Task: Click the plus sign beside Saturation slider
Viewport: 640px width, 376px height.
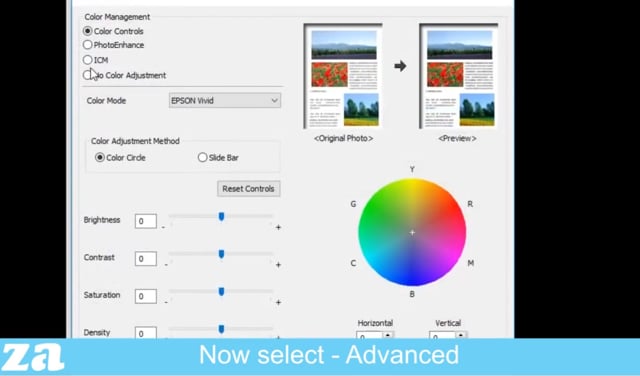Action: pos(278,302)
